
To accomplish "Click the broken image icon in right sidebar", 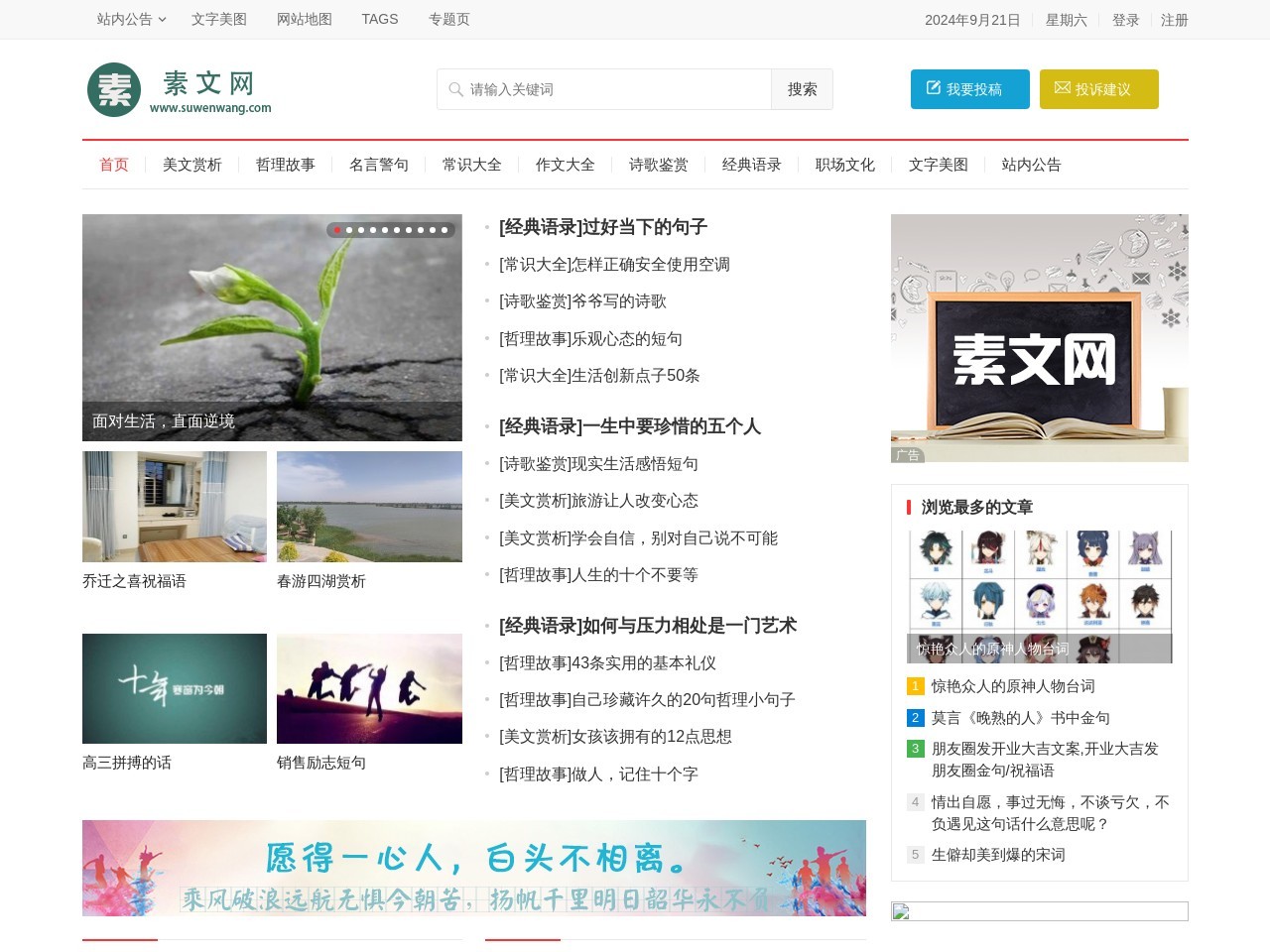I will 901,910.
